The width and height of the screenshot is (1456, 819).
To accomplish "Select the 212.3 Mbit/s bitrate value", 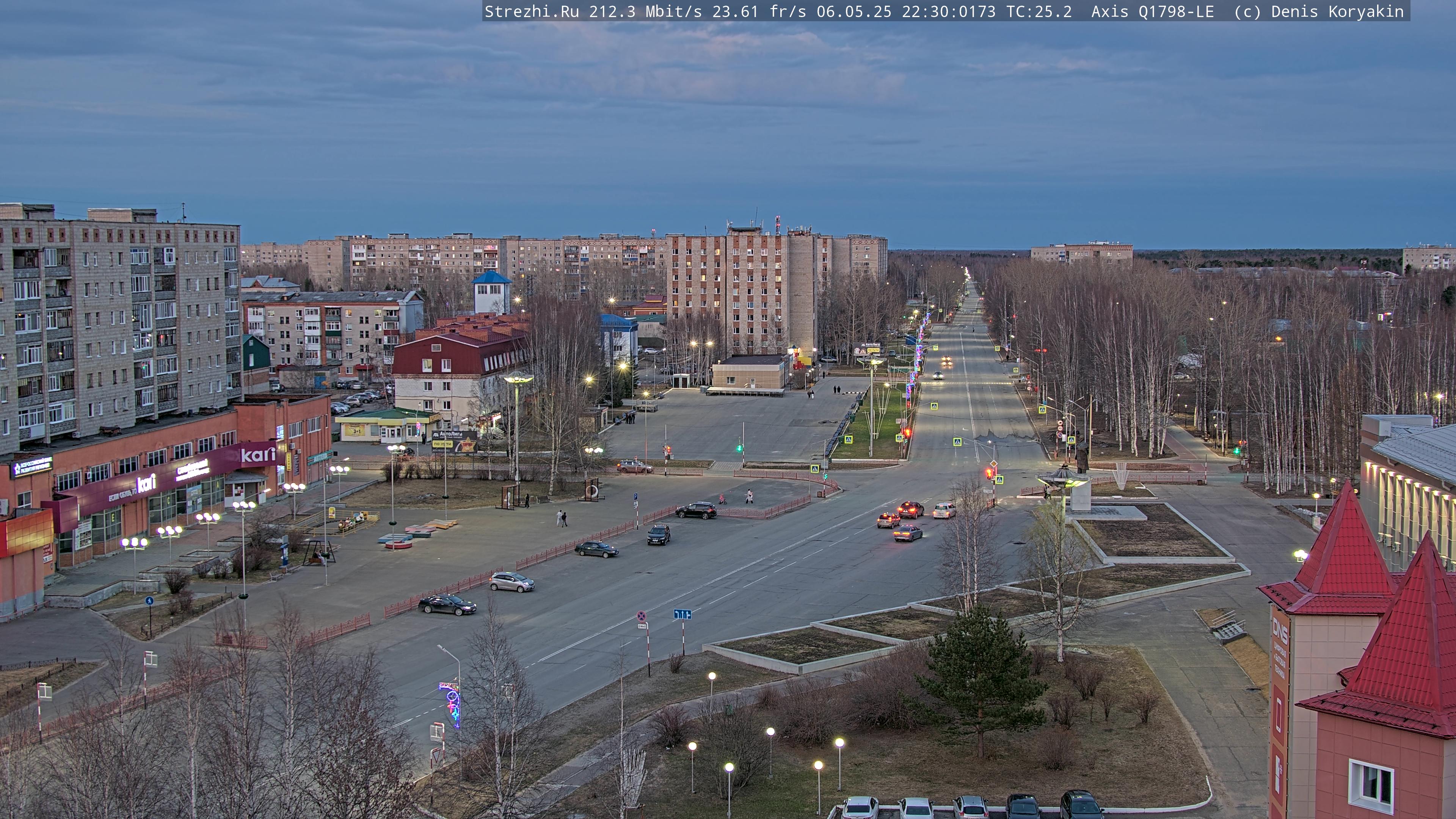I will (x=645, y=11).
